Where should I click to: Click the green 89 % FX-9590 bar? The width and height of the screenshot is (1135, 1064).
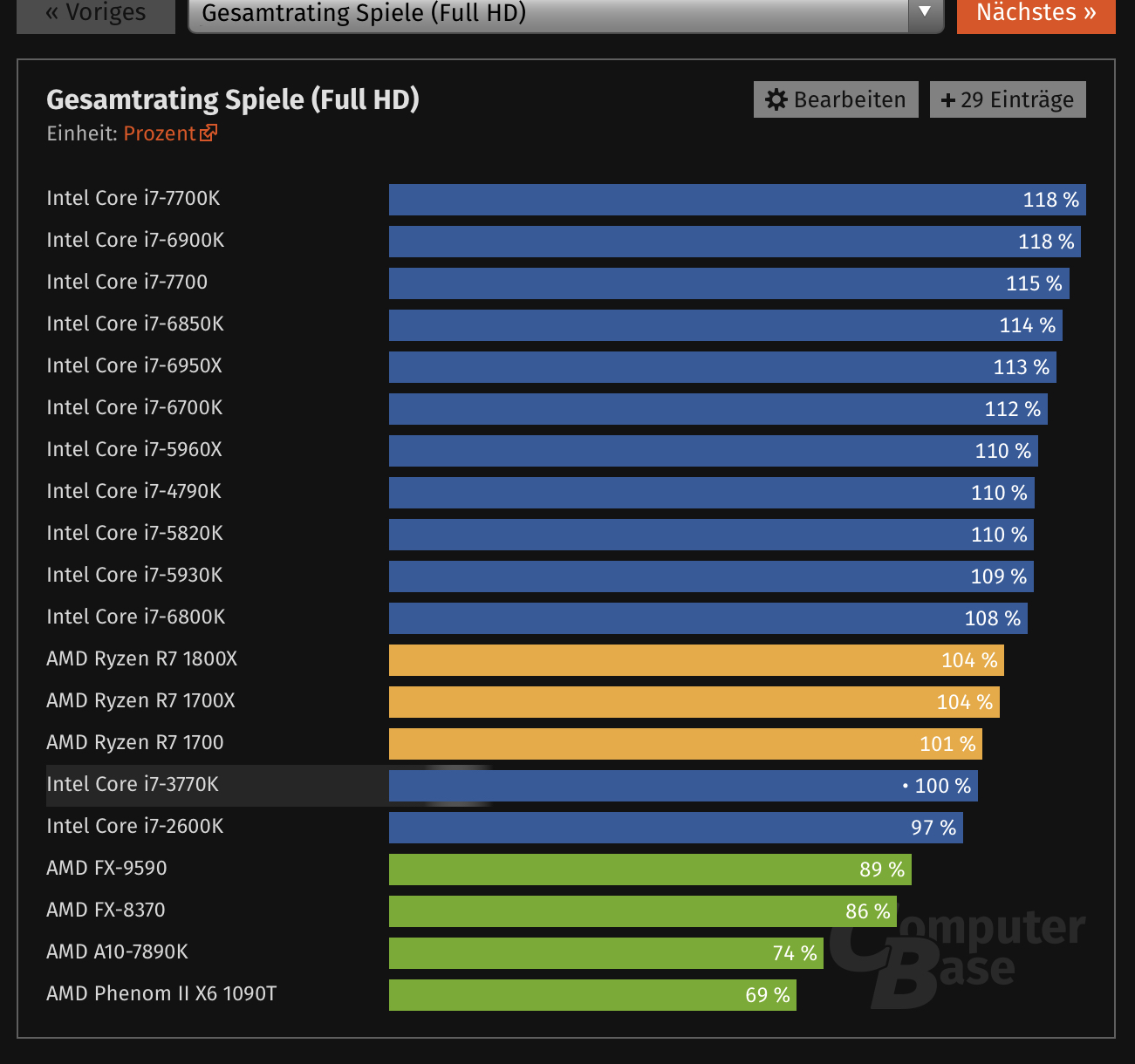(650, 870)
